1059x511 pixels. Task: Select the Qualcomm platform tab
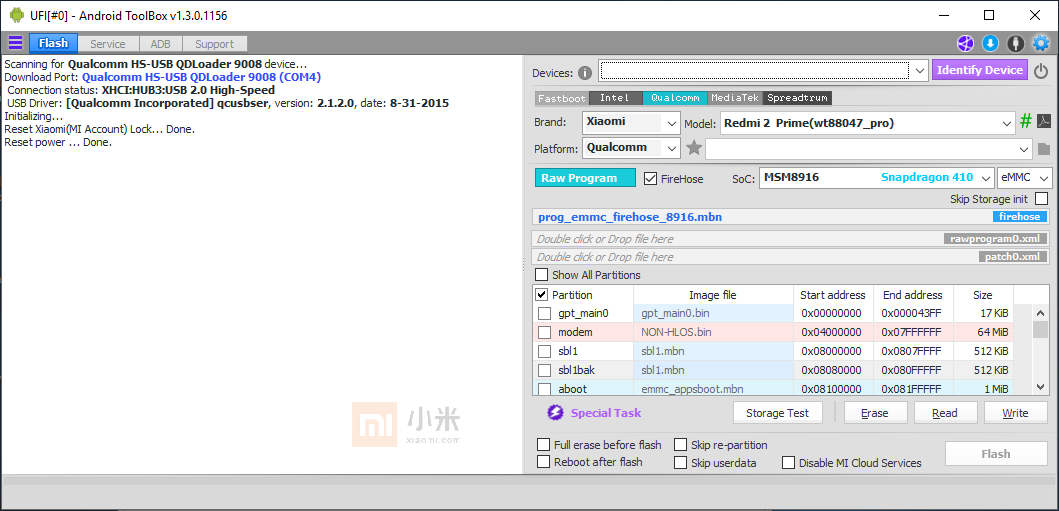click(x=675, y=98)
